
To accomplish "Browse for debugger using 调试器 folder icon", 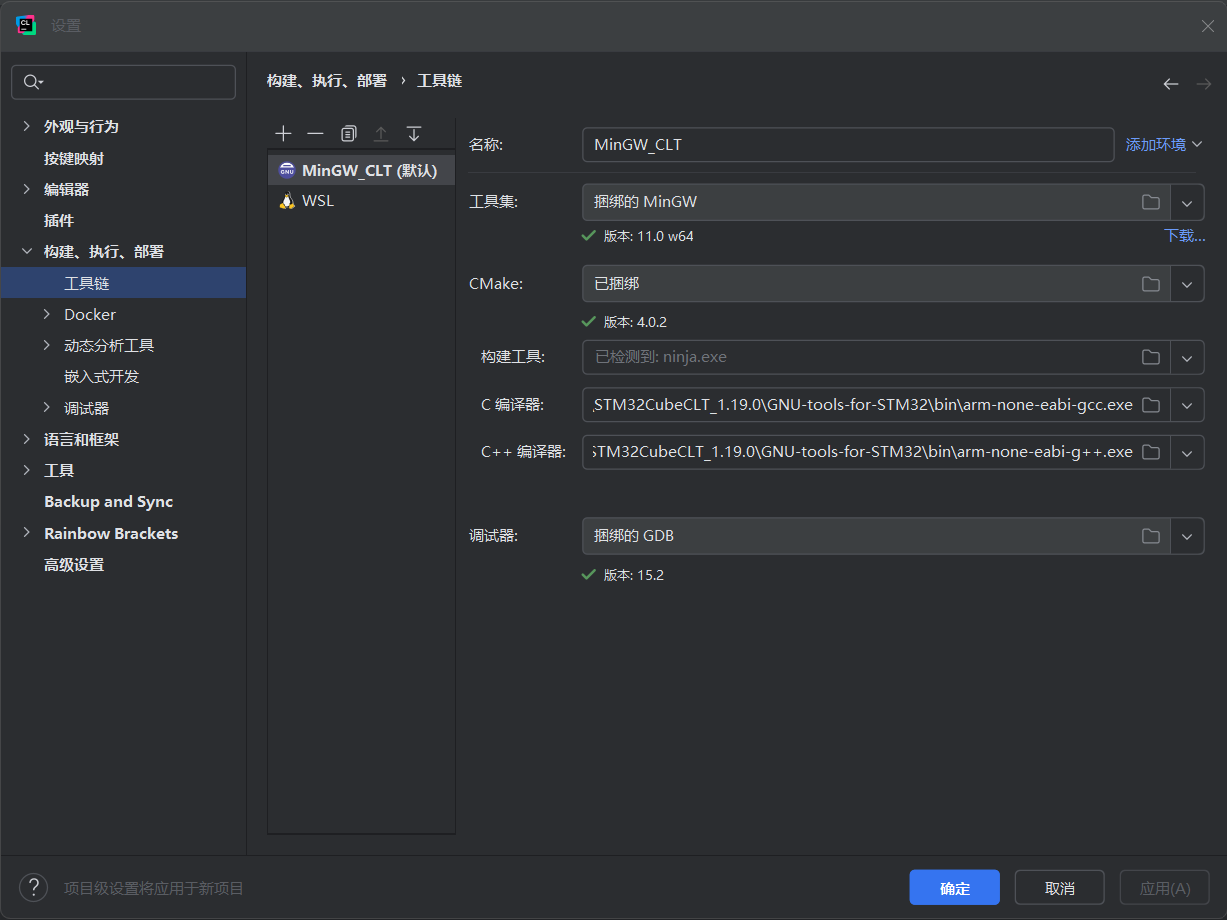I will pyautogui.click(x=1151, y=536).
